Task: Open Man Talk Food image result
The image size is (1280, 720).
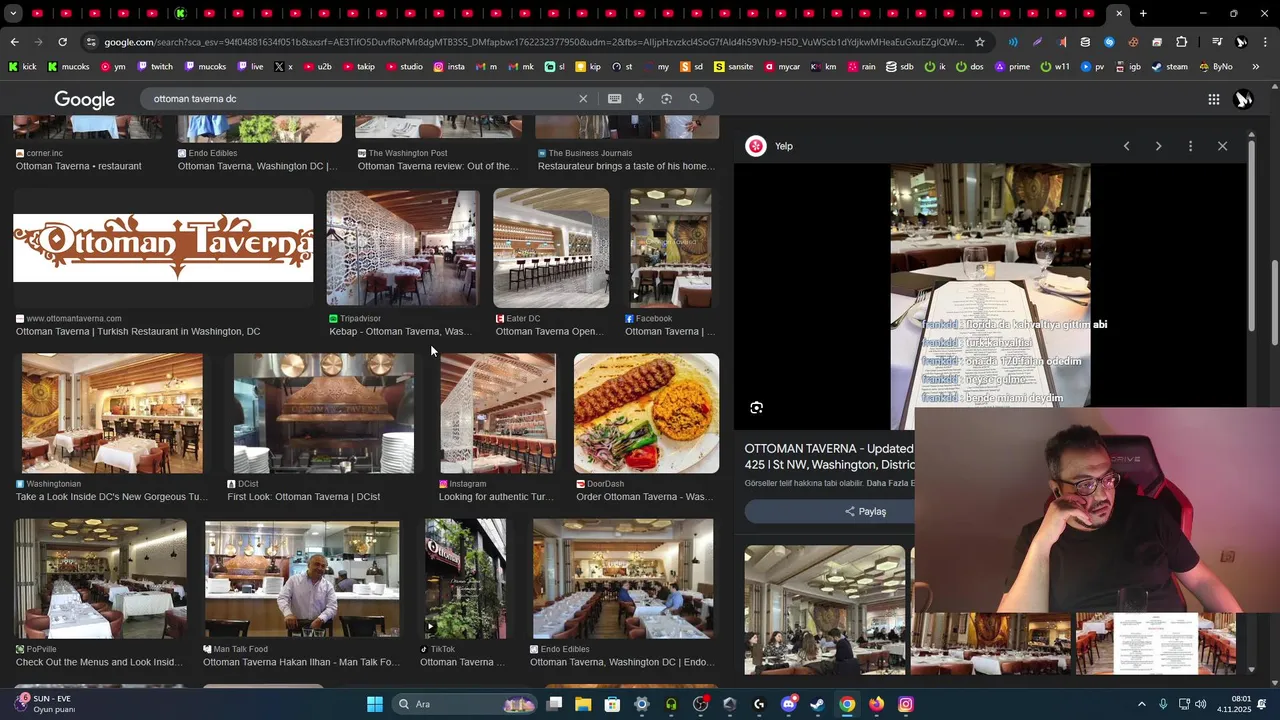Action: (302, 579)
